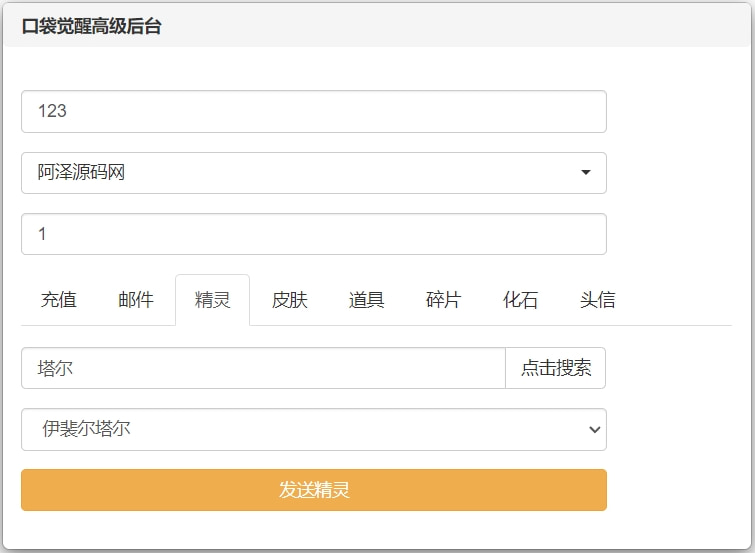Open the 碎片 tab
This screenshot has width=755, height=553.
pyautogui.click(x=443, y=300)
